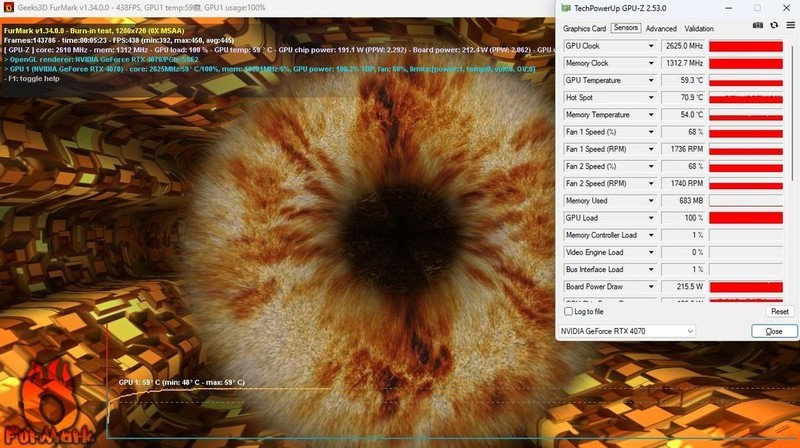Viewport: 800px width, 448px height.
Task: Go to the Validation tab
Action: [x=699, y=29]
